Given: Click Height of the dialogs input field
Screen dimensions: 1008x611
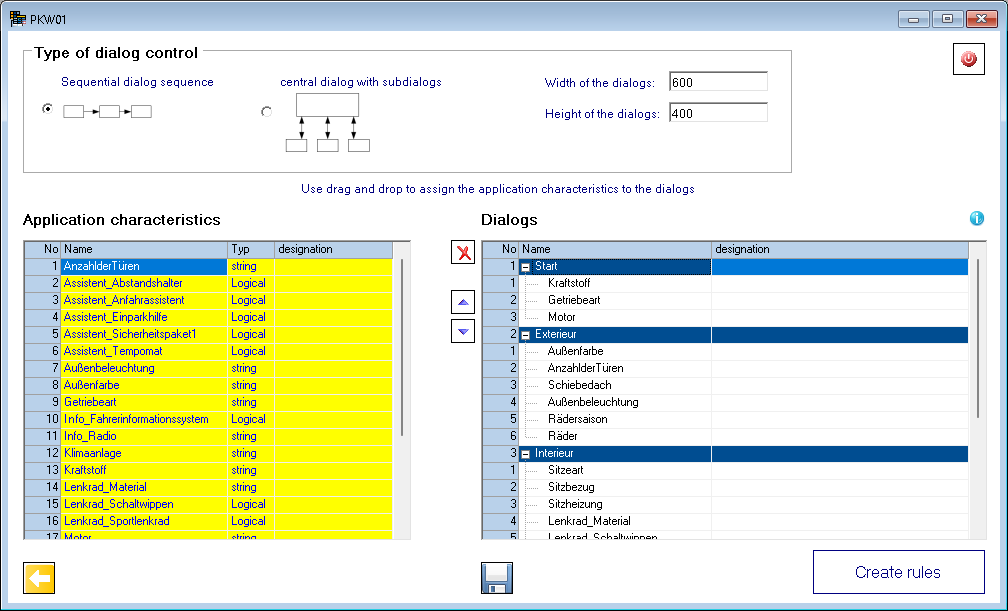Looking at the screenshot, I should [717, 113].
